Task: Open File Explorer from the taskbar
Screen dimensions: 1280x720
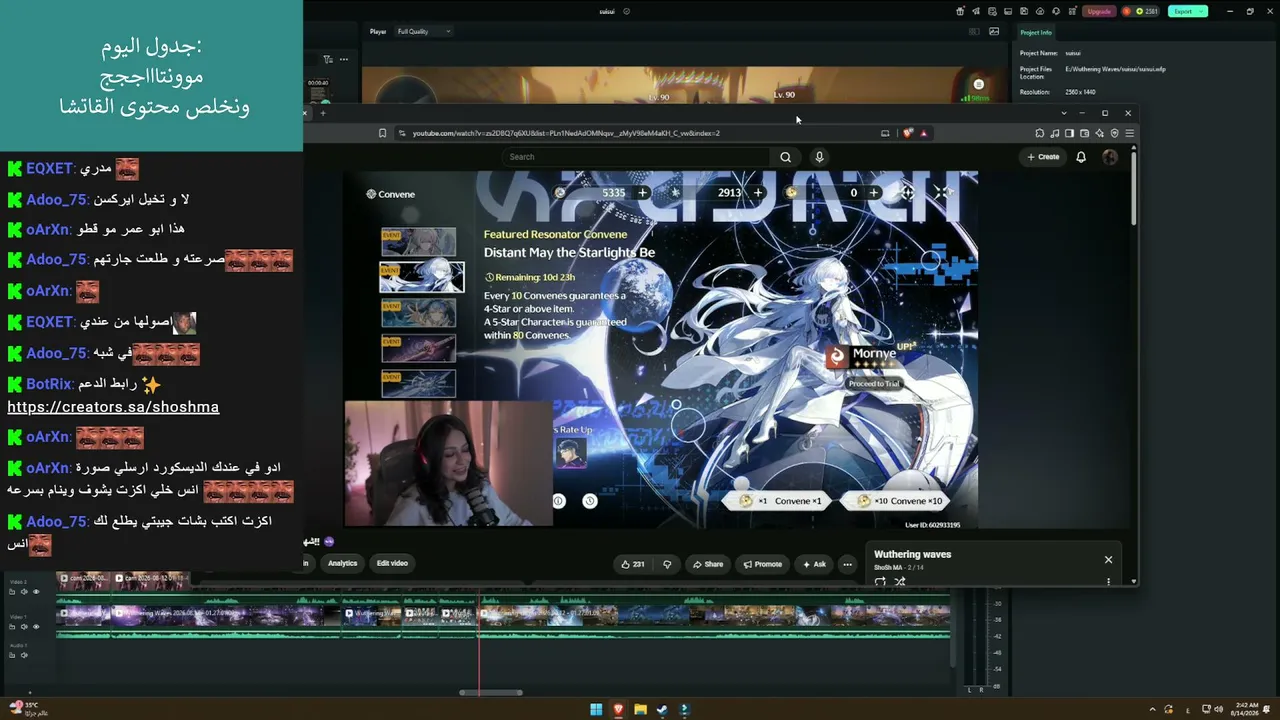Action: 640,710
